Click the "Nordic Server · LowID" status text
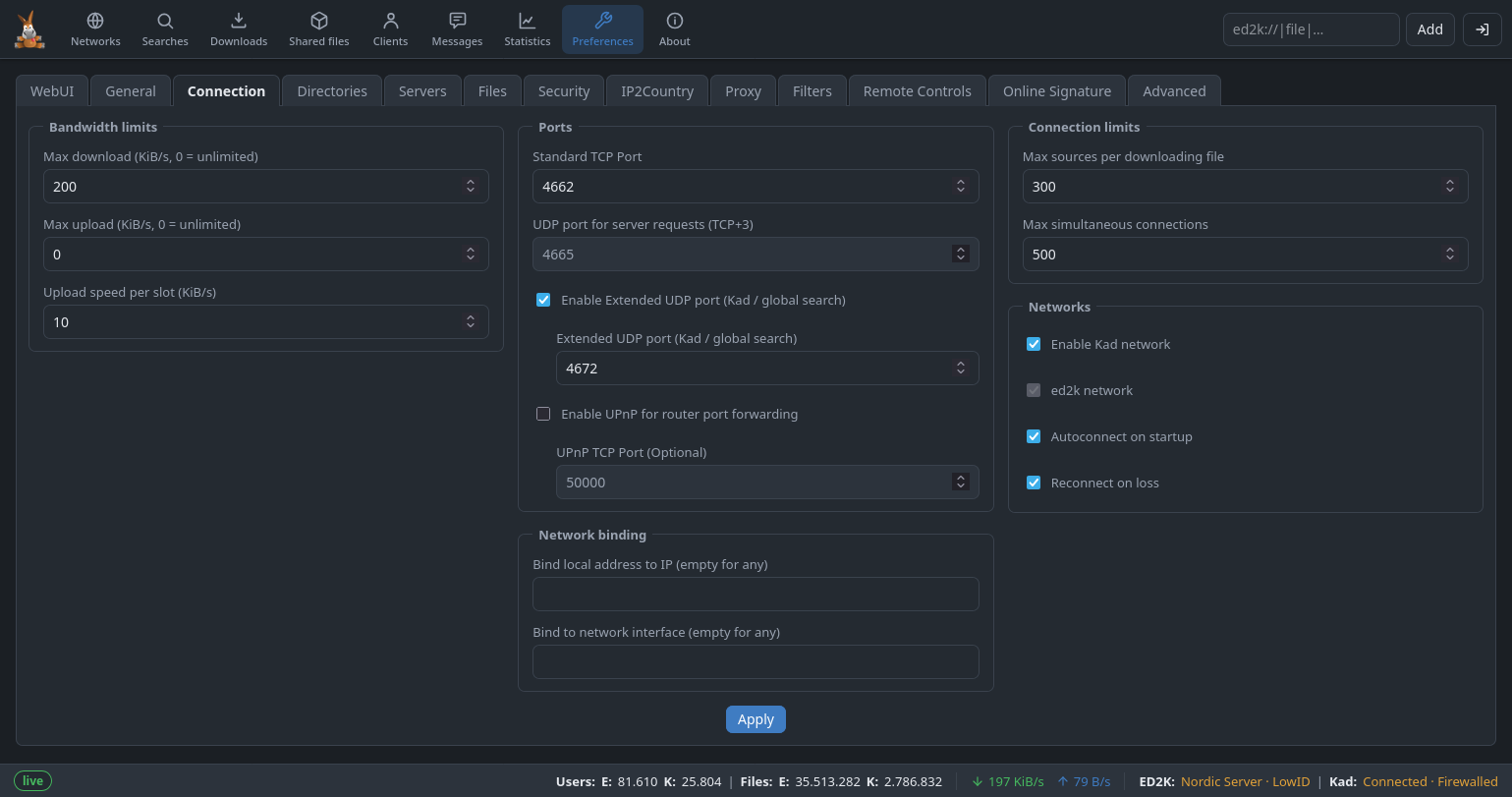The image size is (1512, 797). (x=1245, y=781)
